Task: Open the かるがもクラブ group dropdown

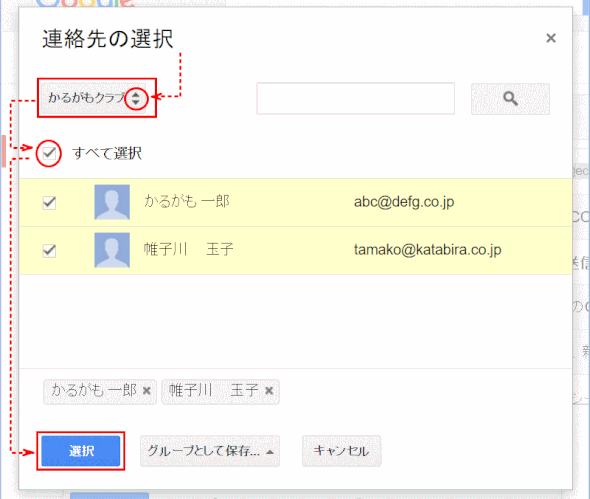Action: (x=93, y=98)
